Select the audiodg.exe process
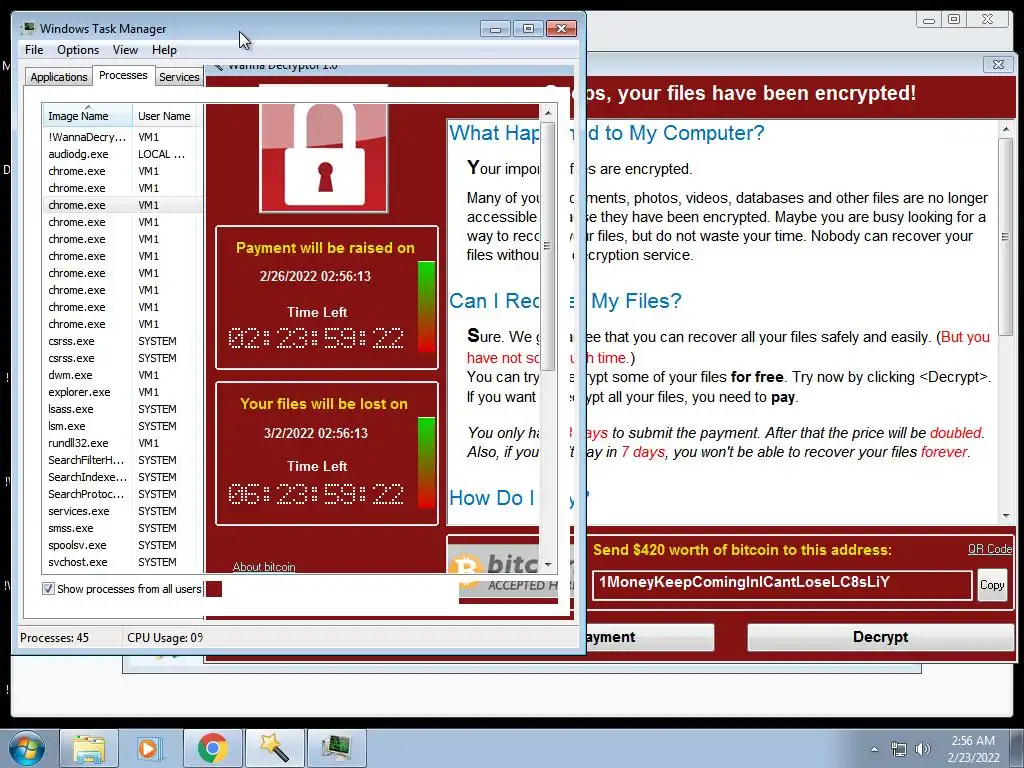 click(123, 154)
